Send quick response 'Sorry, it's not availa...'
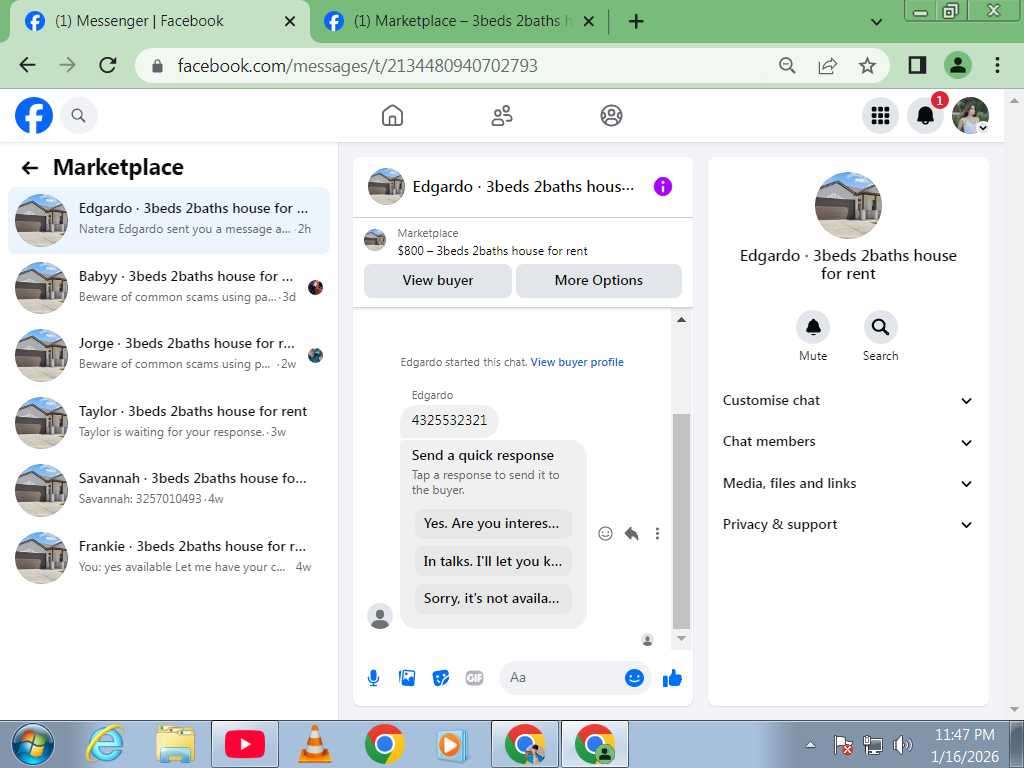1024x768 pixels. 492,598
